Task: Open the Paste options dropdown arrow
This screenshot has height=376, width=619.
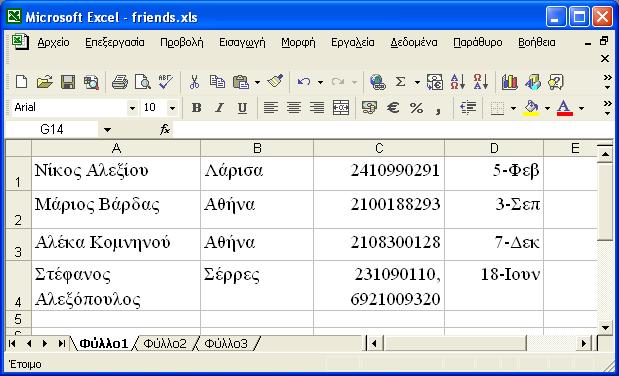Action: pyautogui.click(x=257, y=83)
